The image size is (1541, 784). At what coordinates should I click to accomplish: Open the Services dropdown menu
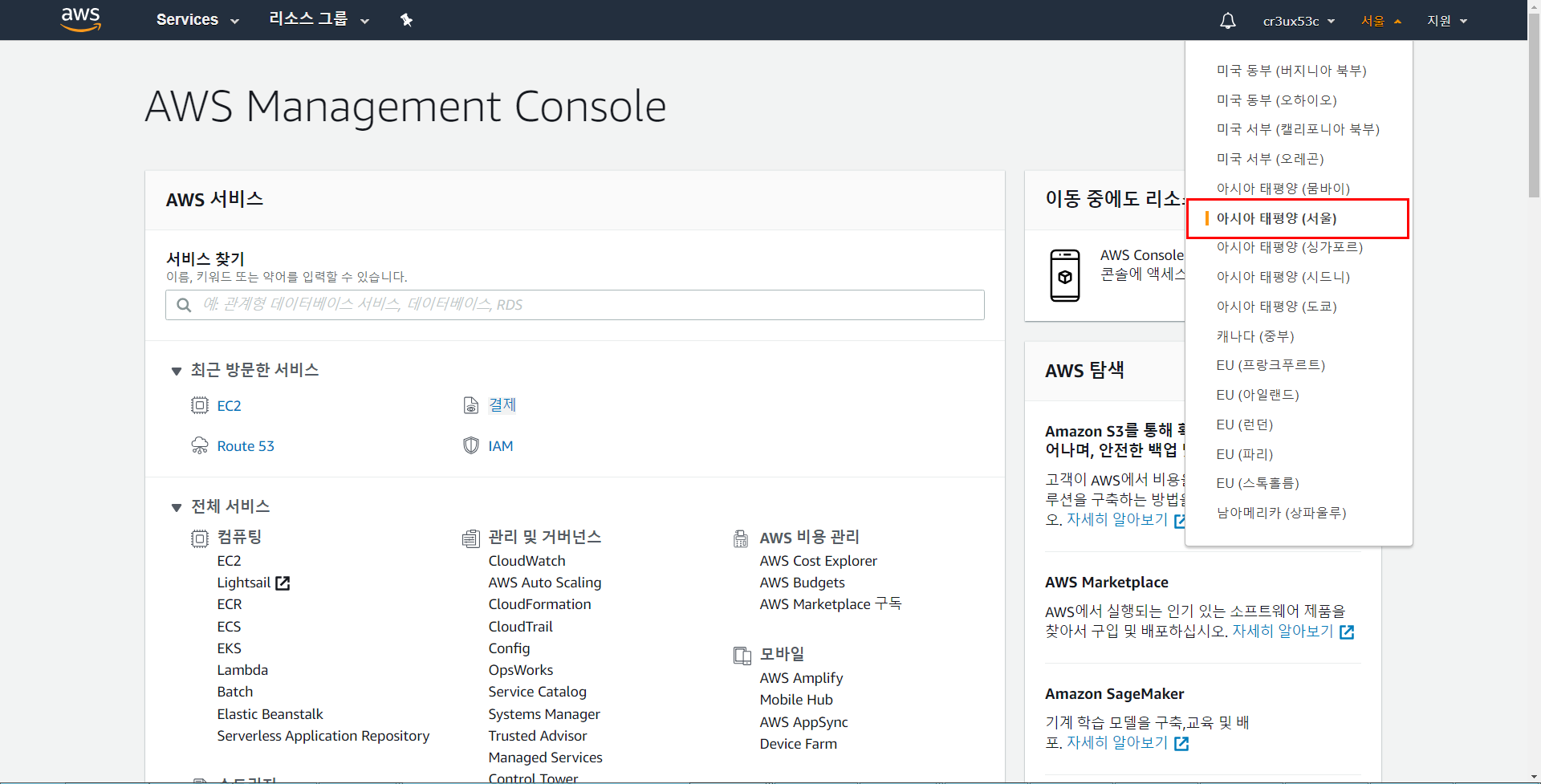click(x=197, y=20)
